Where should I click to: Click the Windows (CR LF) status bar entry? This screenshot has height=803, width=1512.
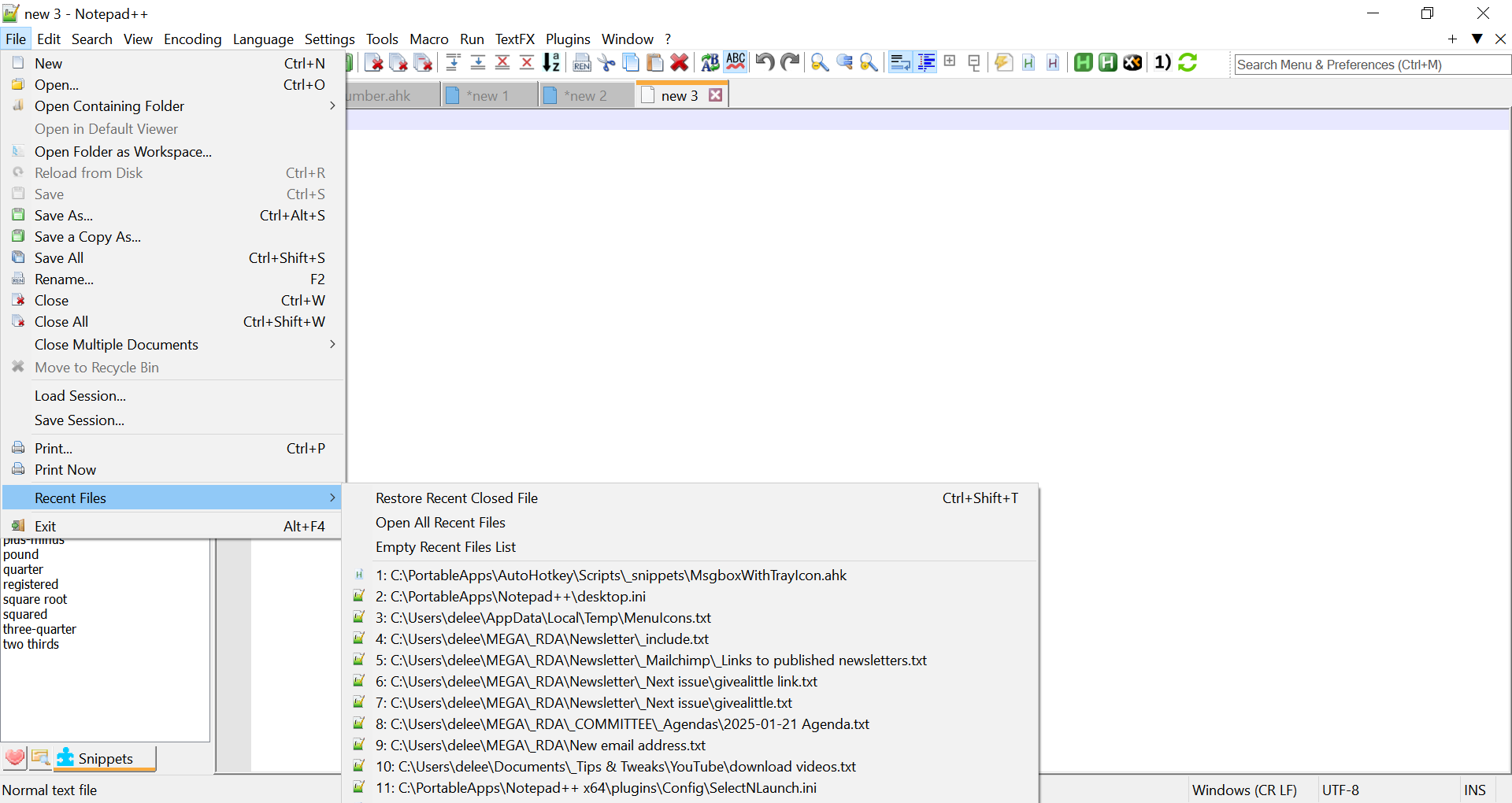click(1244, 790)
